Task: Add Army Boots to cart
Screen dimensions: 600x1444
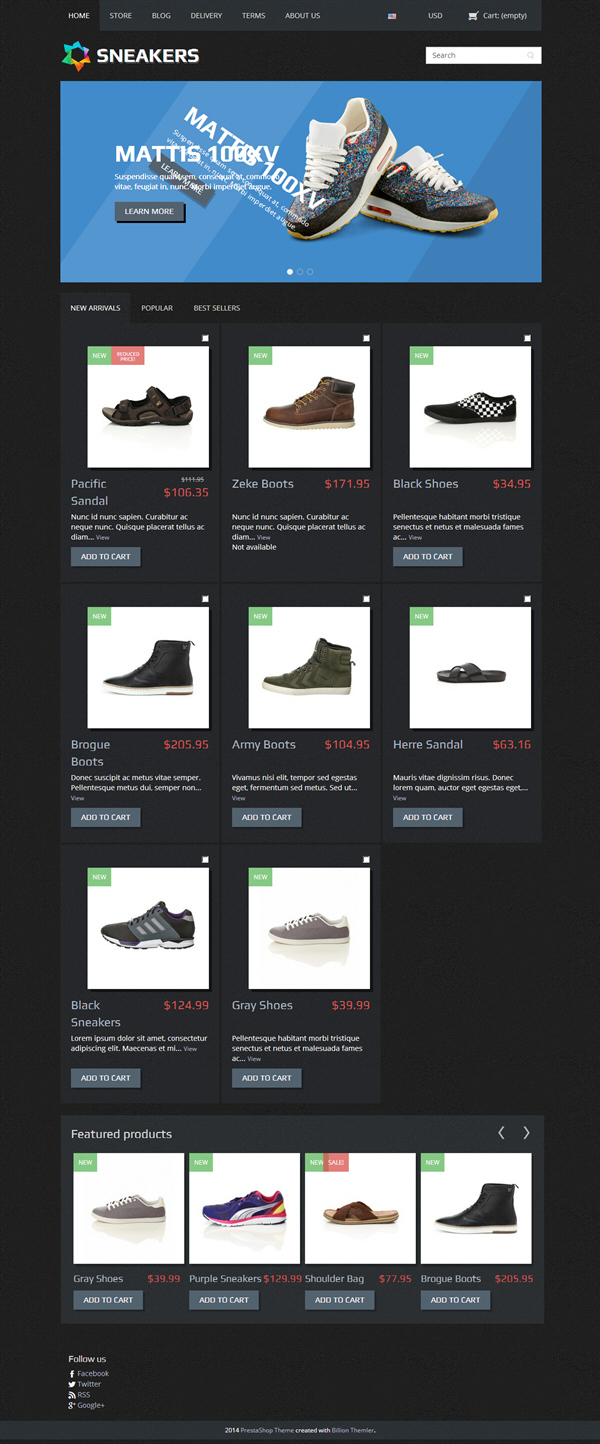Action: (266, 817)
